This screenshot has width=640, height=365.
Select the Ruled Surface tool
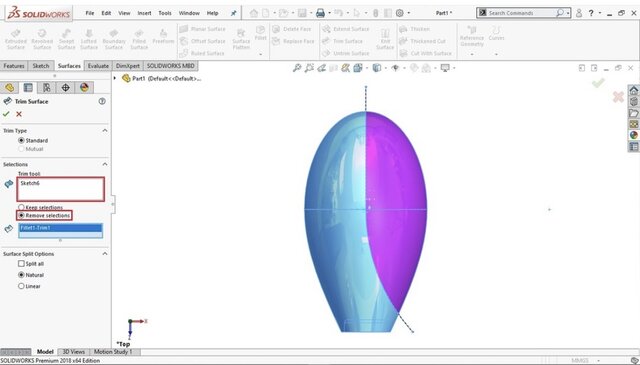[x=202, y=53]
